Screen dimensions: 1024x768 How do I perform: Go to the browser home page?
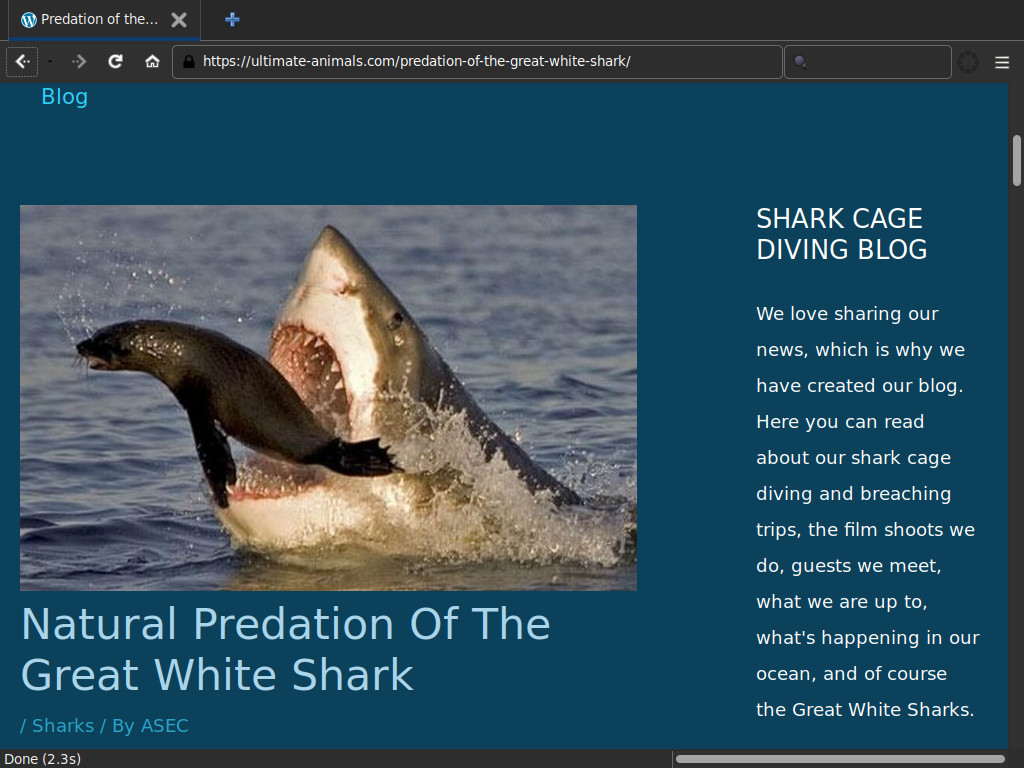(152, 62)
